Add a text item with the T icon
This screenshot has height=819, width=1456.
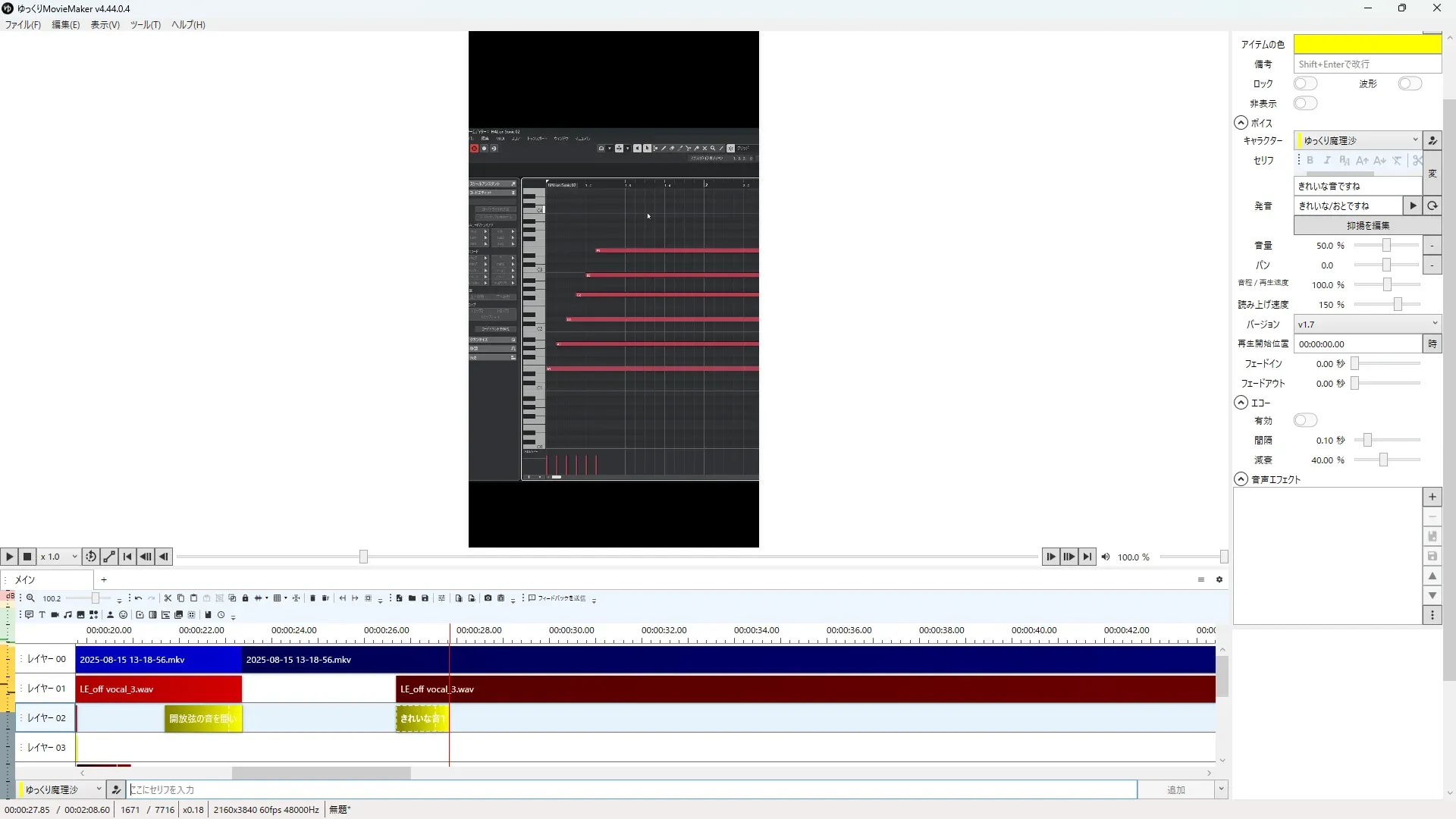point(42,615)
